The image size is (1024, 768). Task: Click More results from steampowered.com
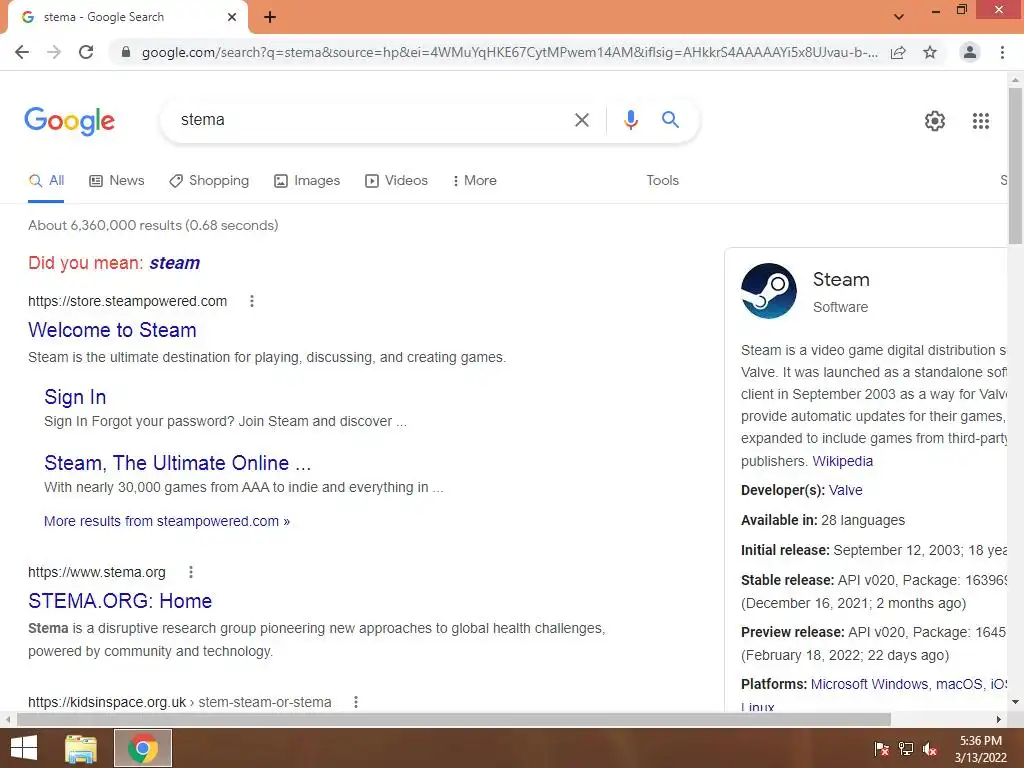(167, 521)
